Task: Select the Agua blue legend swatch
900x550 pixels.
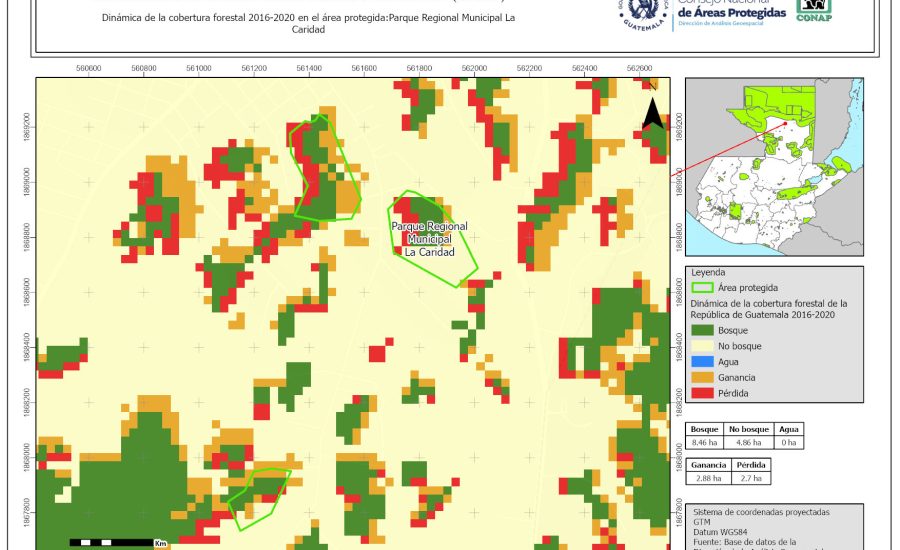Action: pos(702,362)
